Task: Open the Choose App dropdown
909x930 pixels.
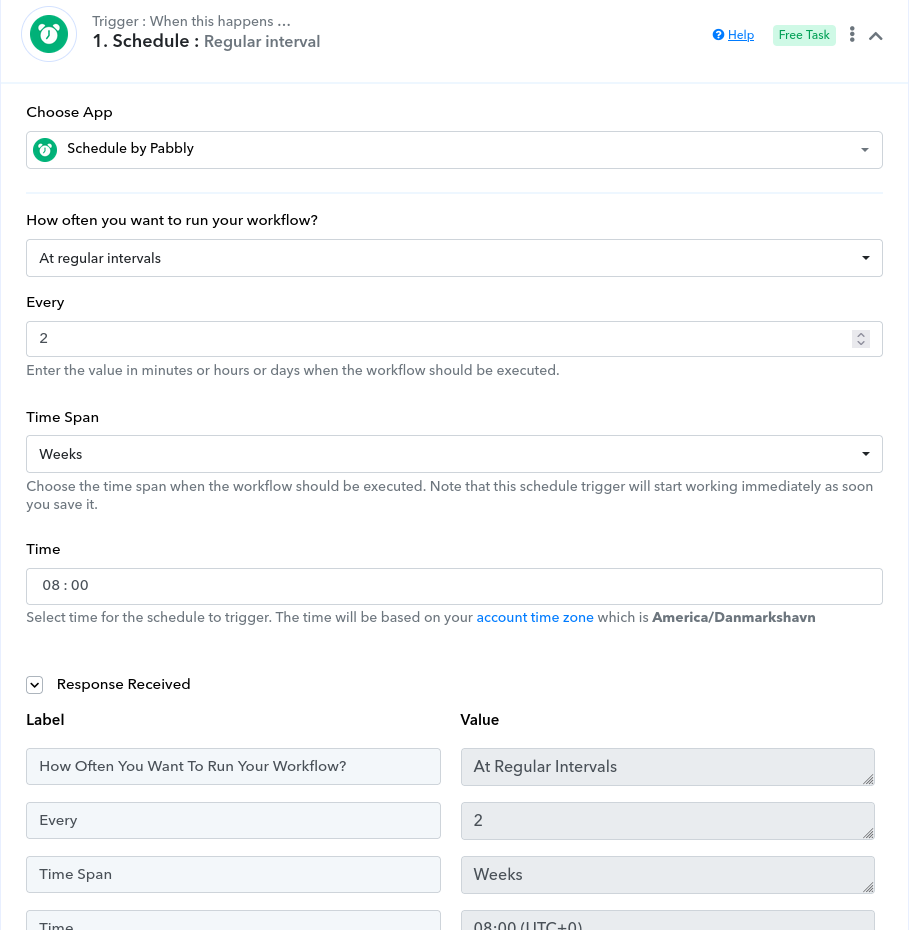Action: pyautogui.click(x=454, y=150)
